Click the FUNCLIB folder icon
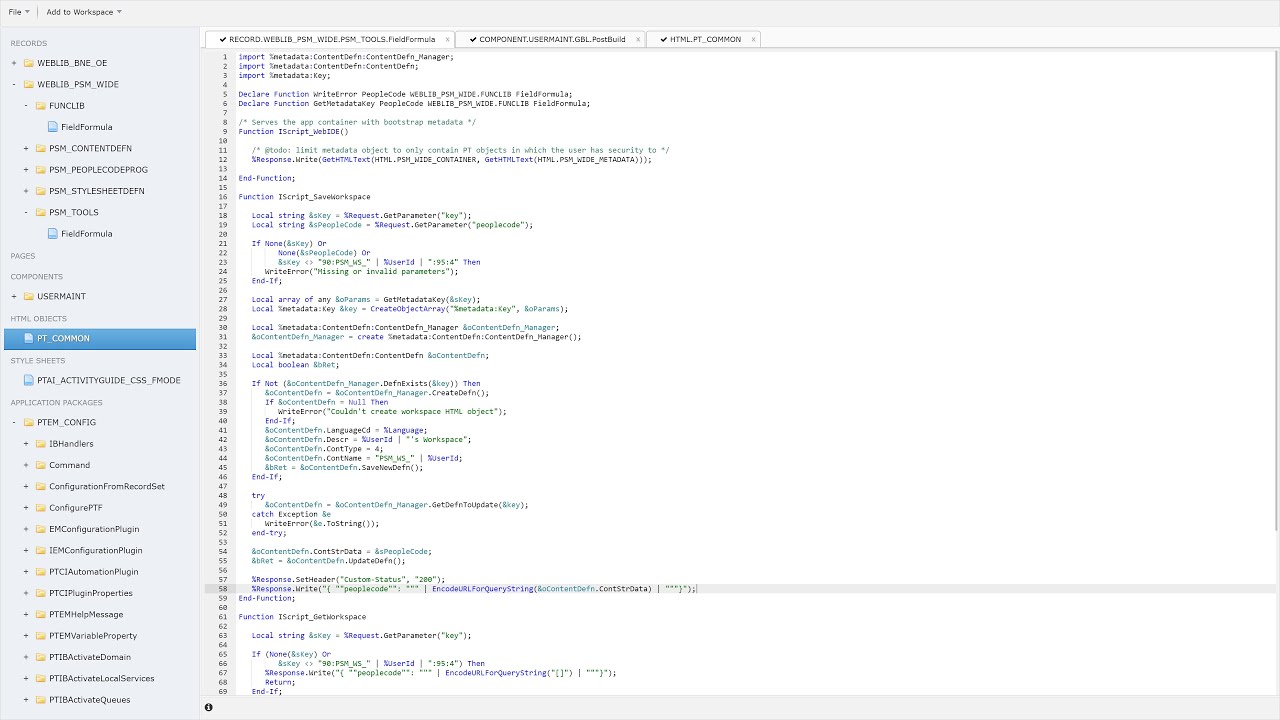This screenshot has height=720, width=1280. coord(40,105)
